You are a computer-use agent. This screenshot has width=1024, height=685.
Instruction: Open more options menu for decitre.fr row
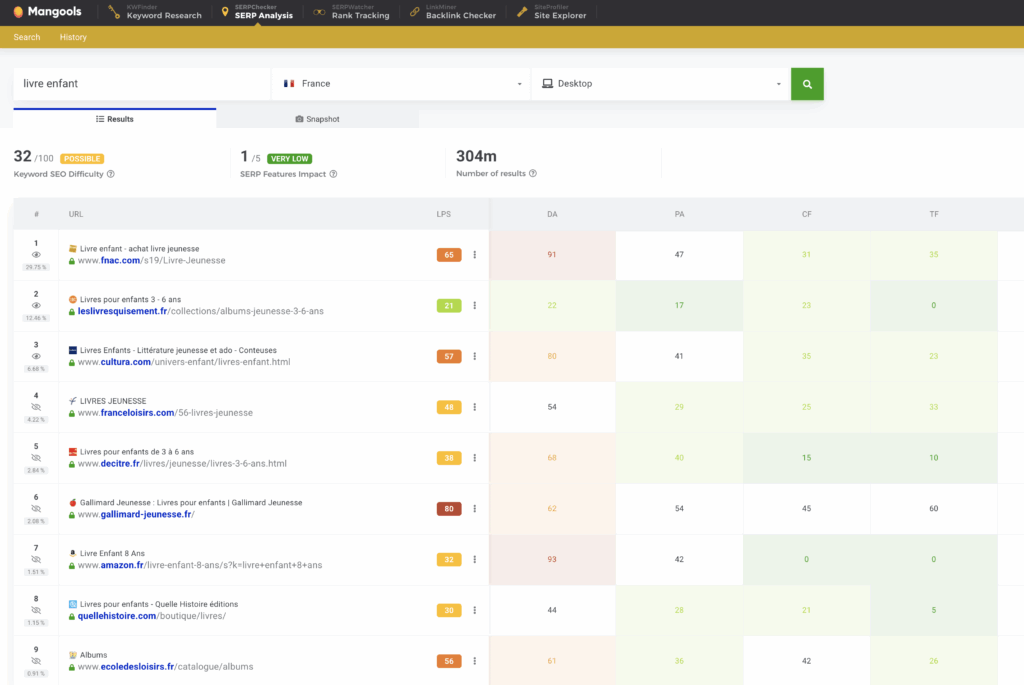pyautogui.click(x=475, y=458)
